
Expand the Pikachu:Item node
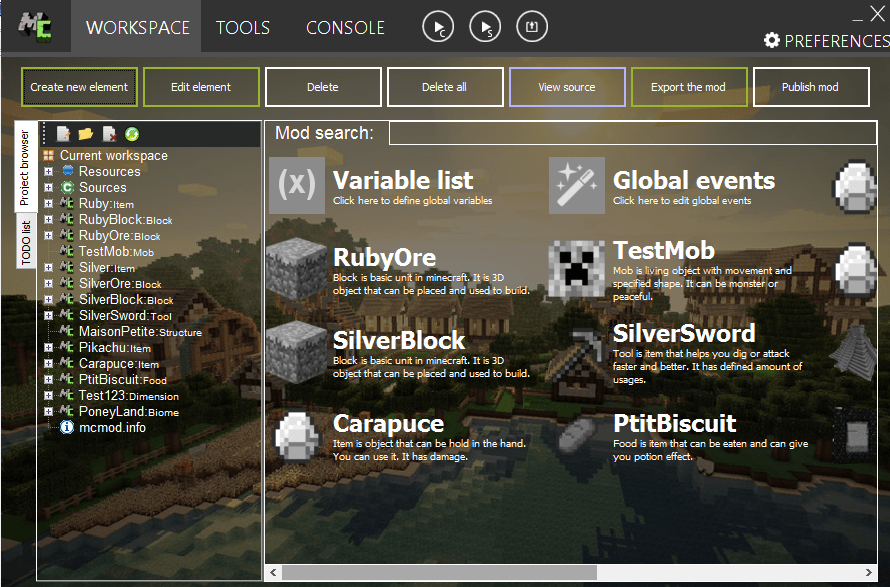[48, 347]
